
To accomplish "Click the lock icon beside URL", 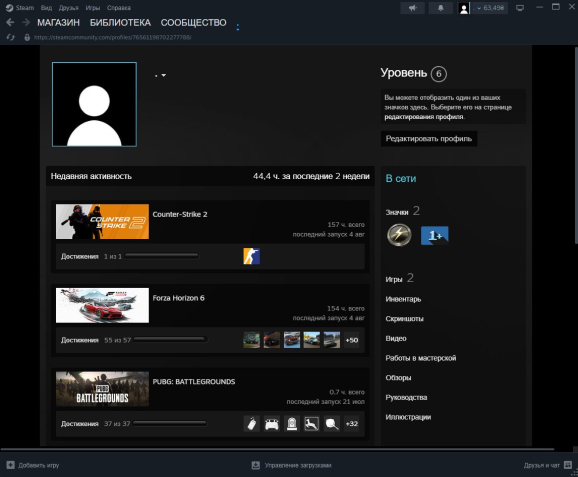I will pos(27,37).
